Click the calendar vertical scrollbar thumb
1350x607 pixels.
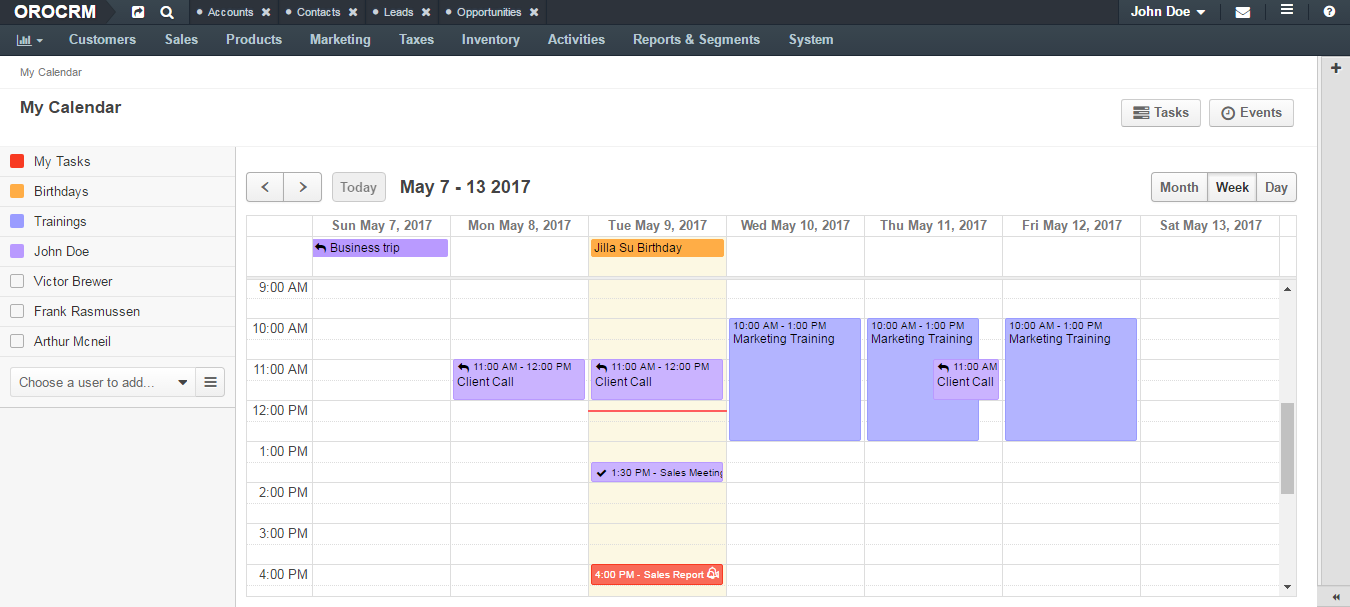tap(1287, 448)
